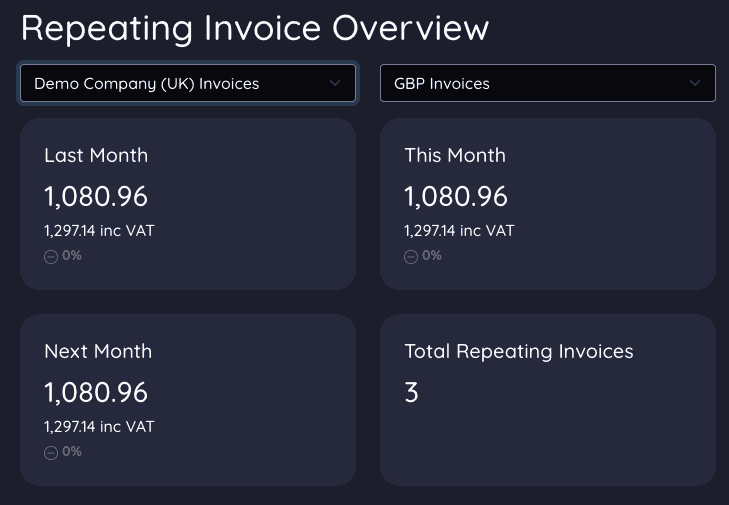Viewport: 729px width, 505px height.
Task: Click the no-change circle icon under This Month
Action: point(410,256)
